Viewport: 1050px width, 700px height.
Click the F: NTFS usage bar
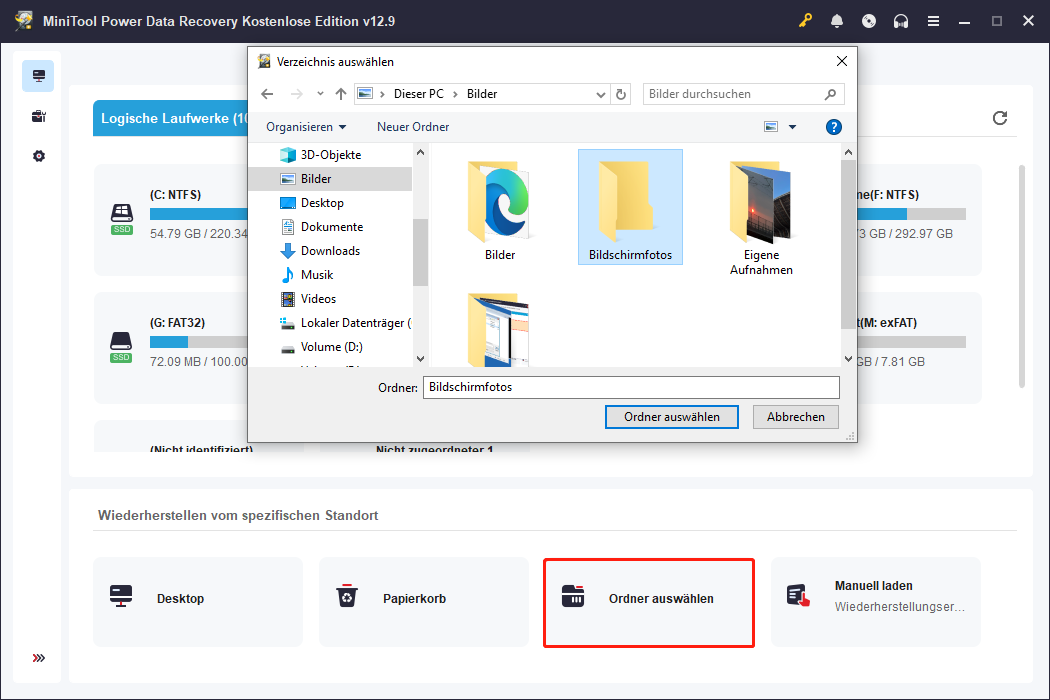point(911,214)
